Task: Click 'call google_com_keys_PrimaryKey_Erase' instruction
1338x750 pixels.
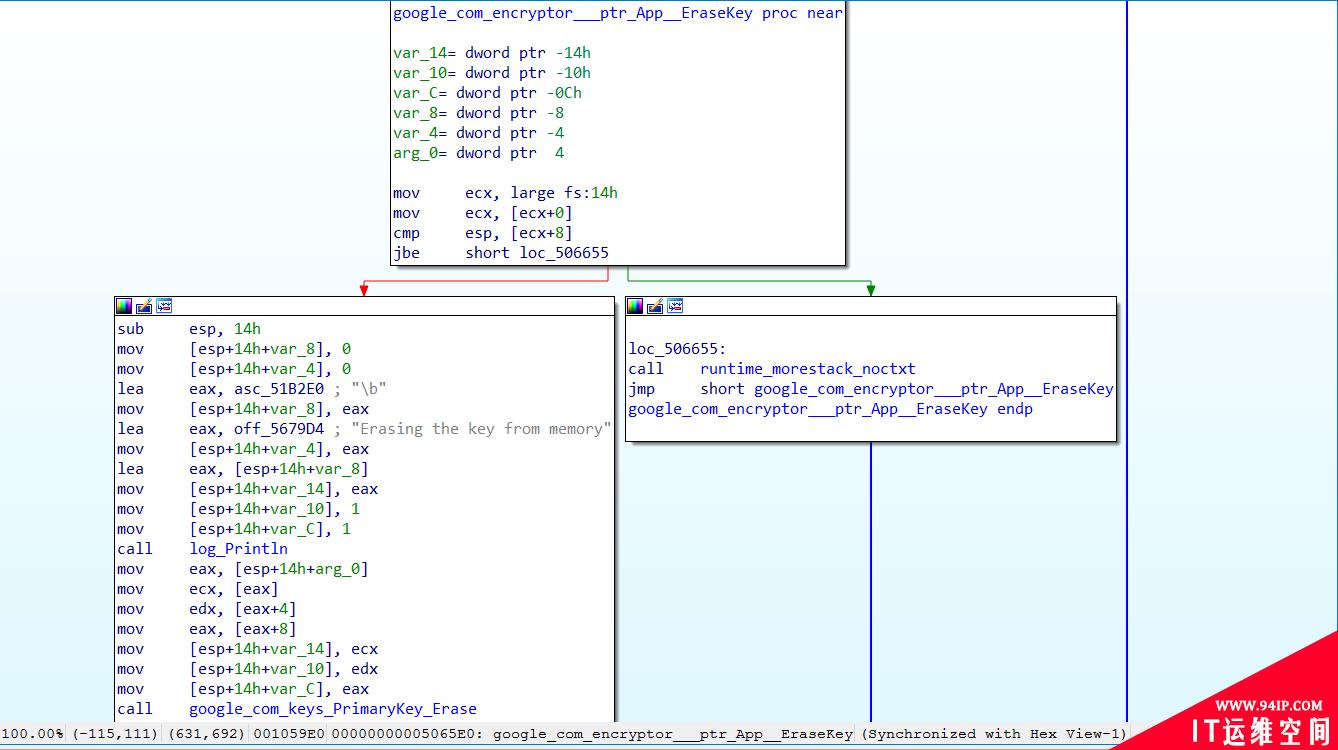Action: 297,709
